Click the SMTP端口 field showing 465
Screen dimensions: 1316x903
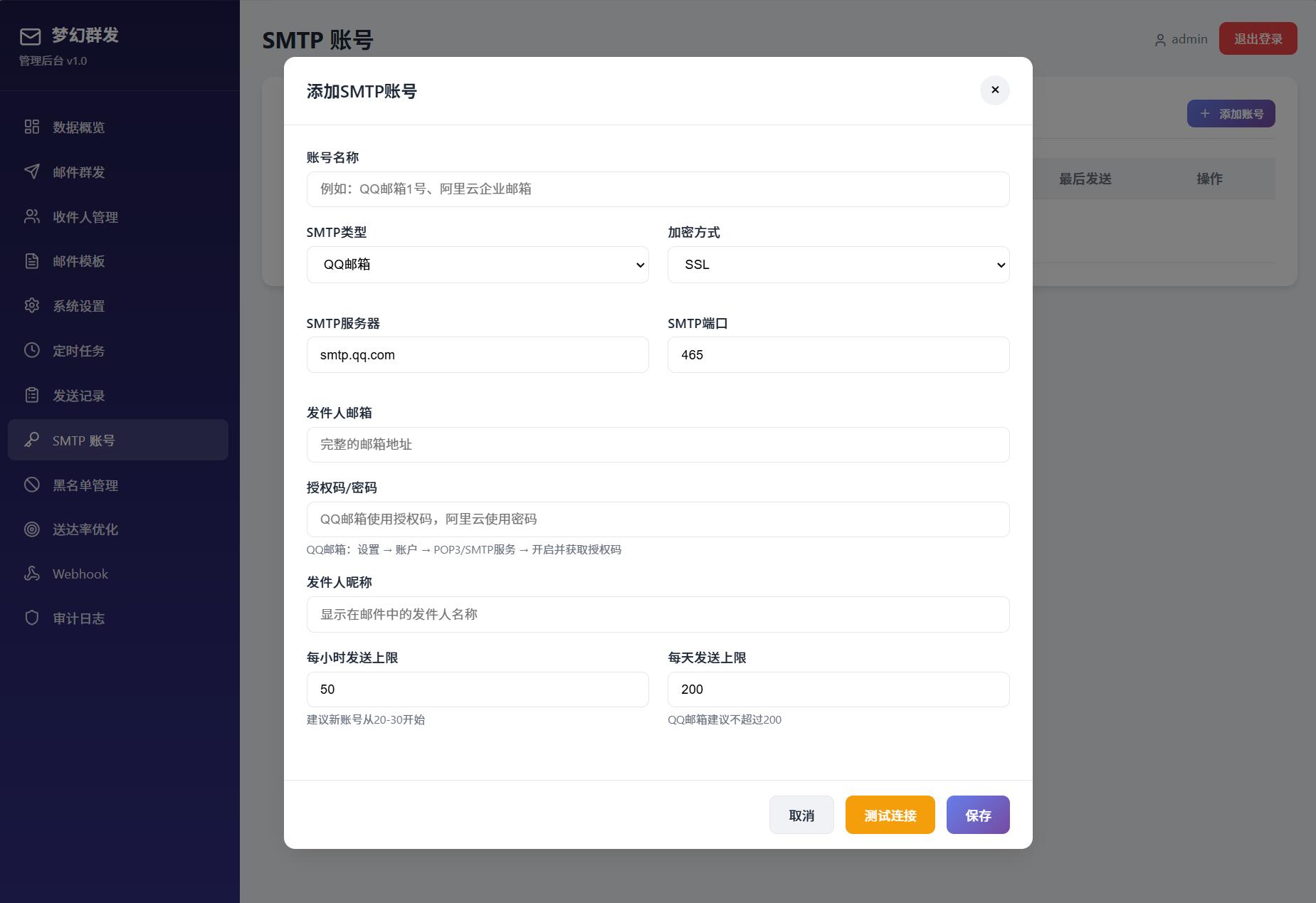click(x=838, y=355)
